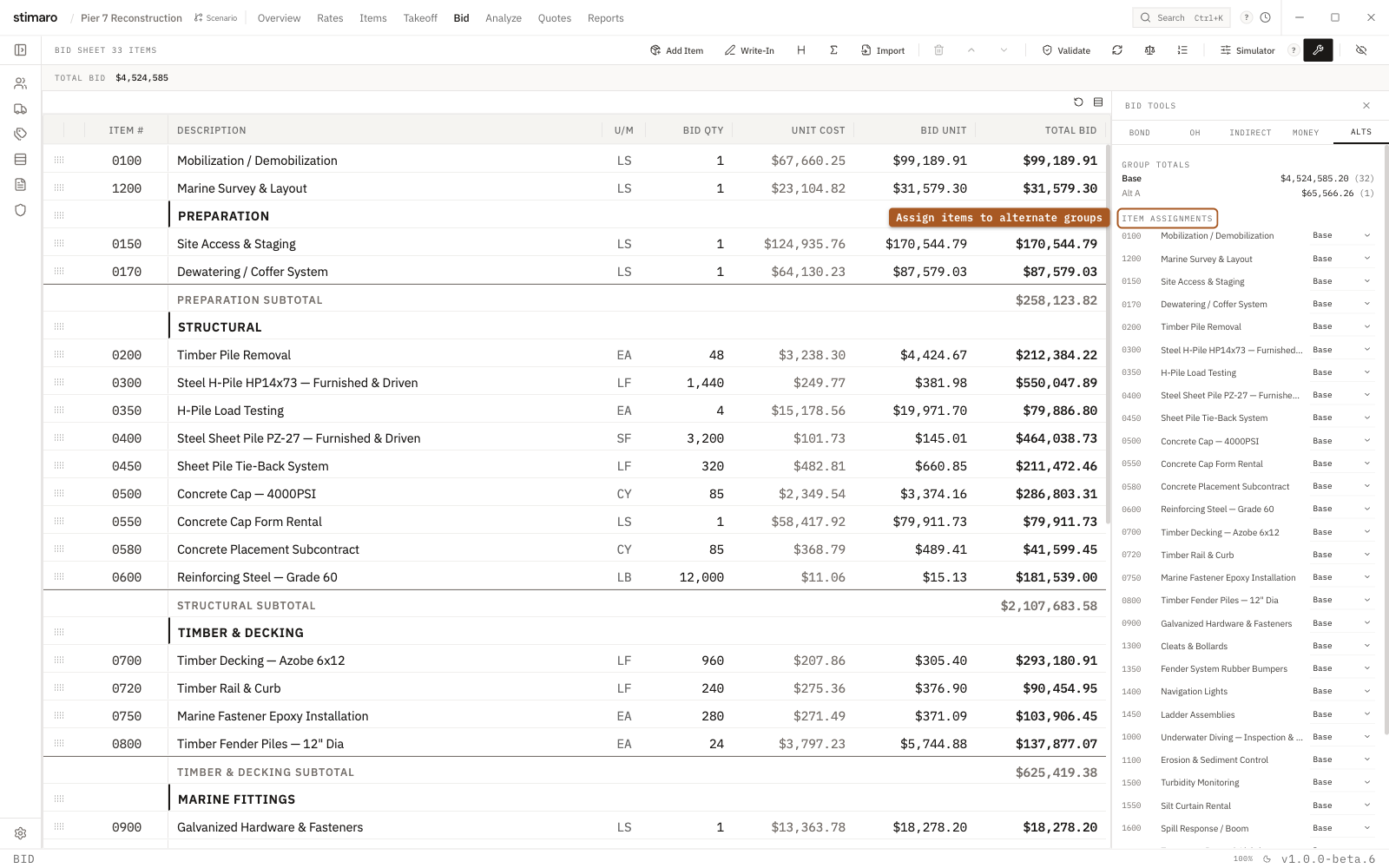The image size is (1389, 868).
Task: Switch to the MONEY tab
Action: pyautogui.click(x=1306, y=133)
